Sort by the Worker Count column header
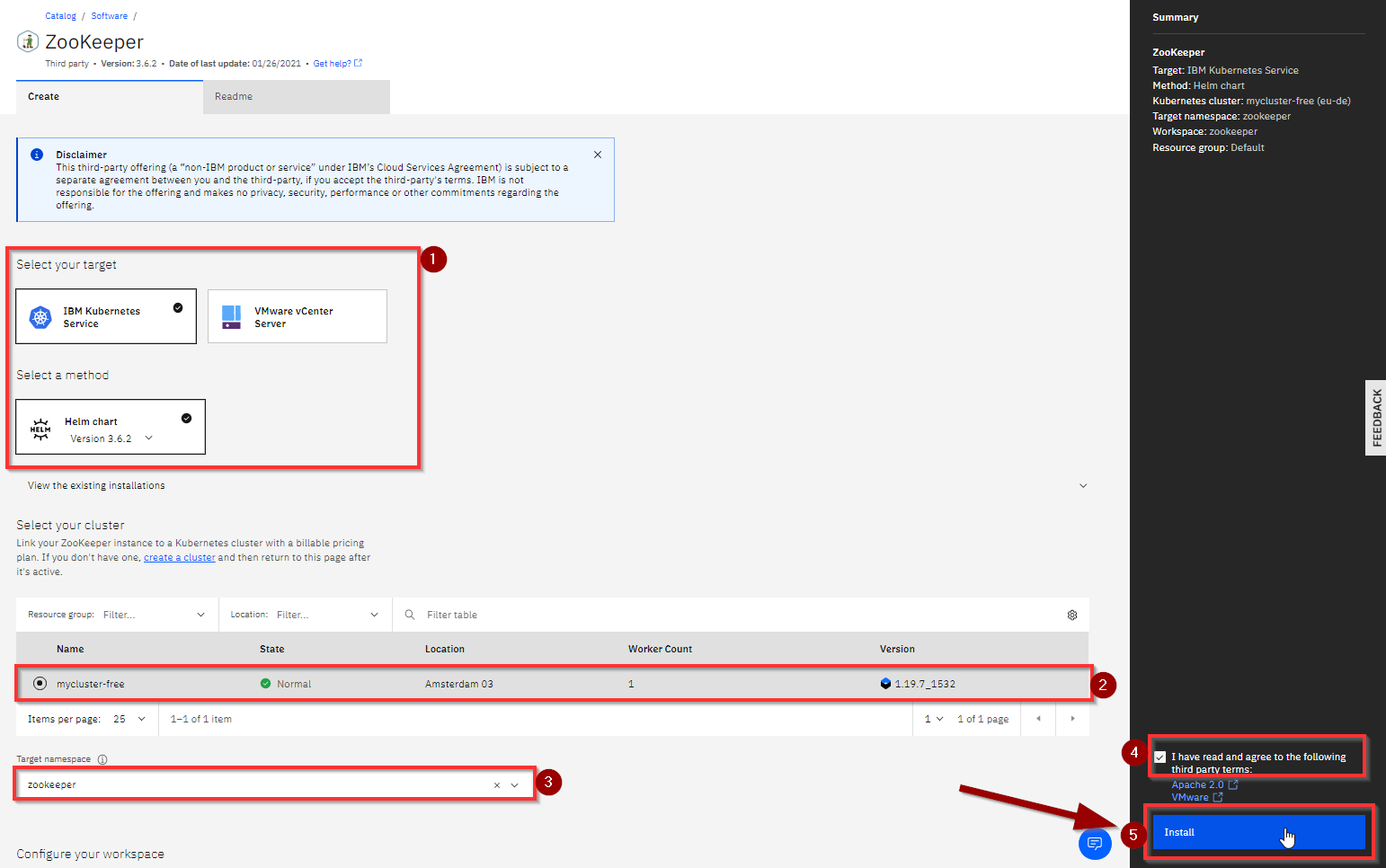The image size is (1386, 868). [661, 649]
